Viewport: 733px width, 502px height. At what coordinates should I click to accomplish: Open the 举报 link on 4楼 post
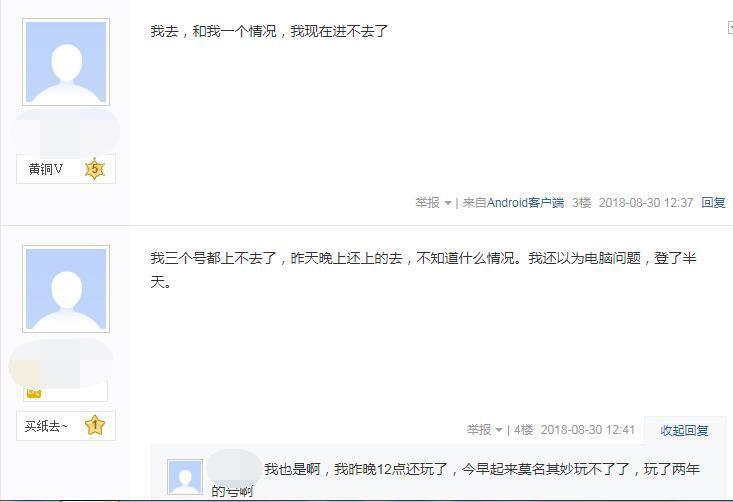(478, 430)
